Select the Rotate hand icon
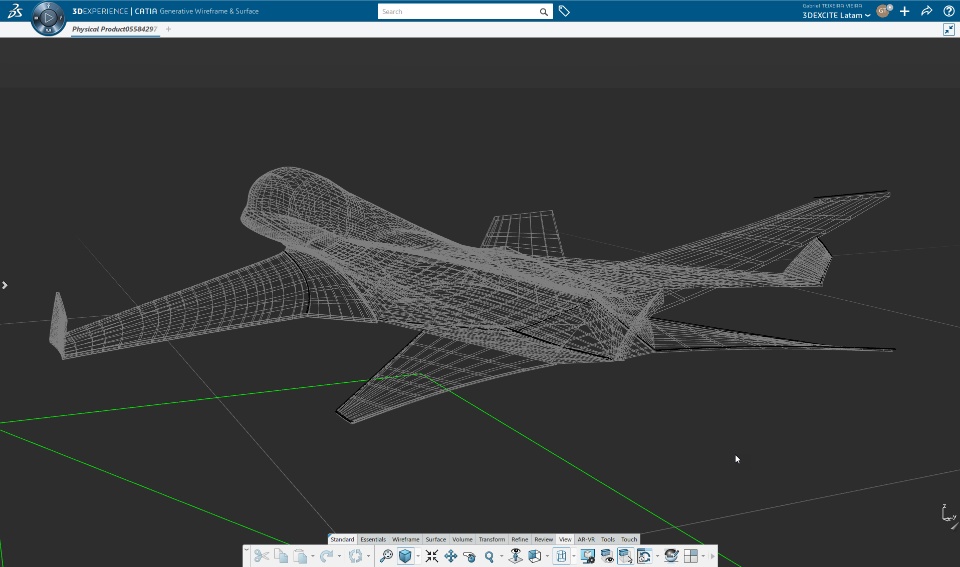The height and width of the screenshot is (567, 960). click(470, 556)
